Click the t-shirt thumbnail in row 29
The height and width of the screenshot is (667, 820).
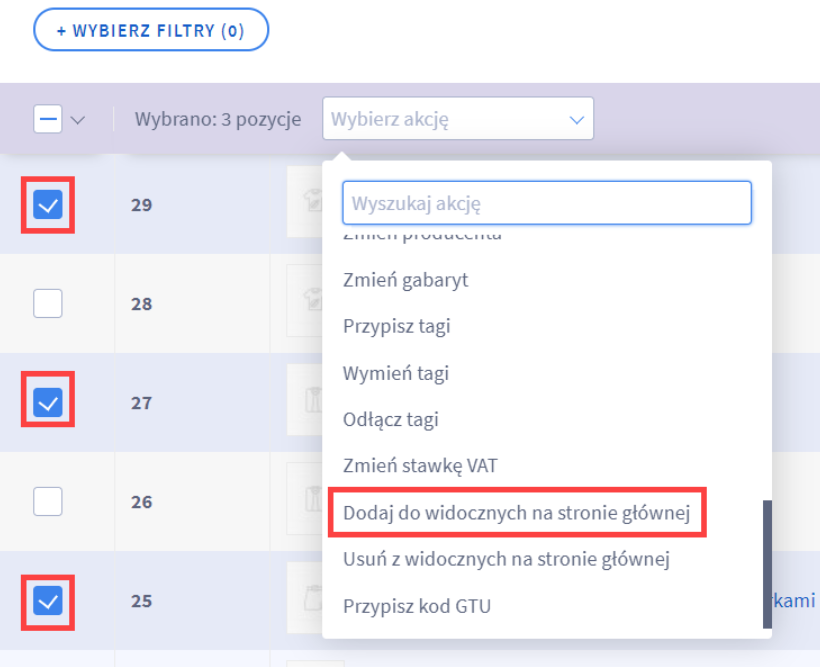(305, 202)
